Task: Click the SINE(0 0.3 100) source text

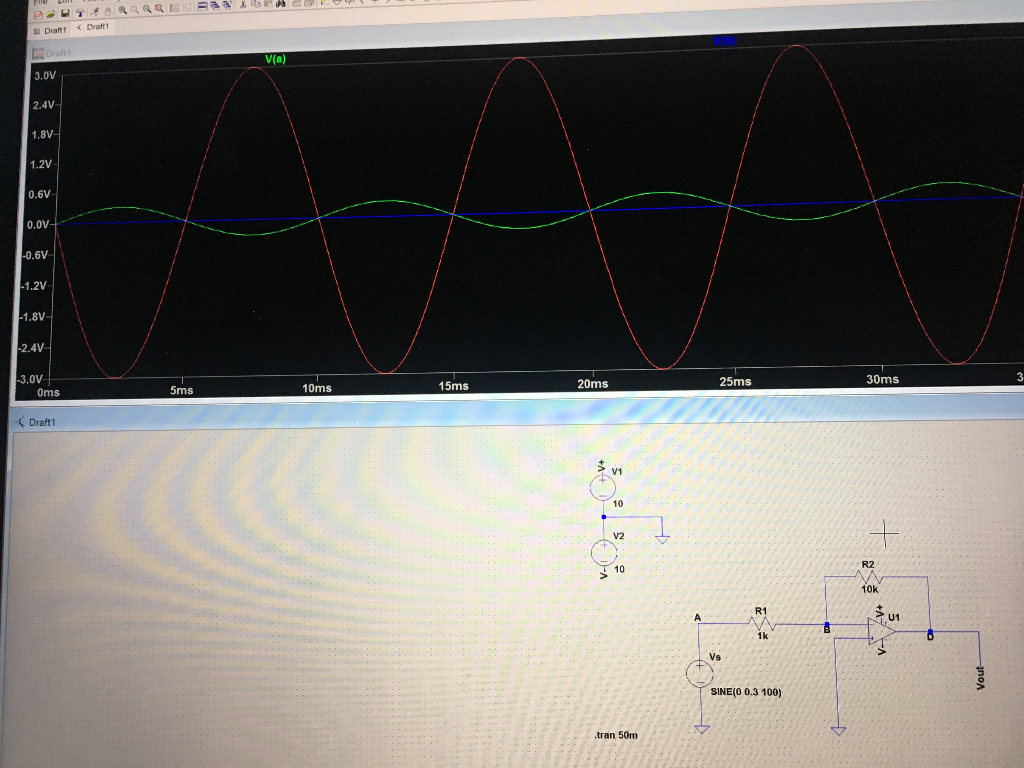Action: pyautogui.click(x=745, y=690)
